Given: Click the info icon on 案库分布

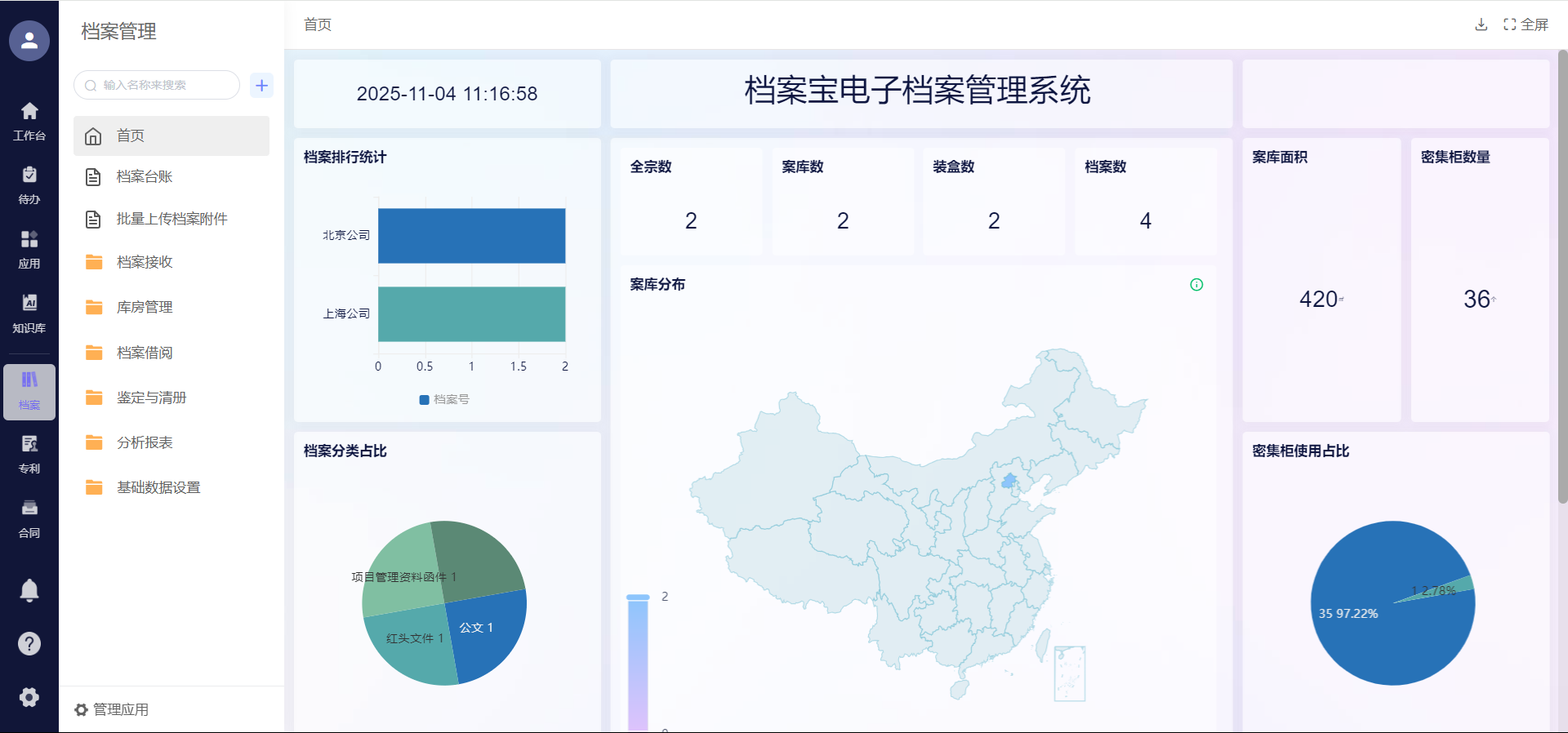Looking at the screenshot, I should (x=1196, y=285).
